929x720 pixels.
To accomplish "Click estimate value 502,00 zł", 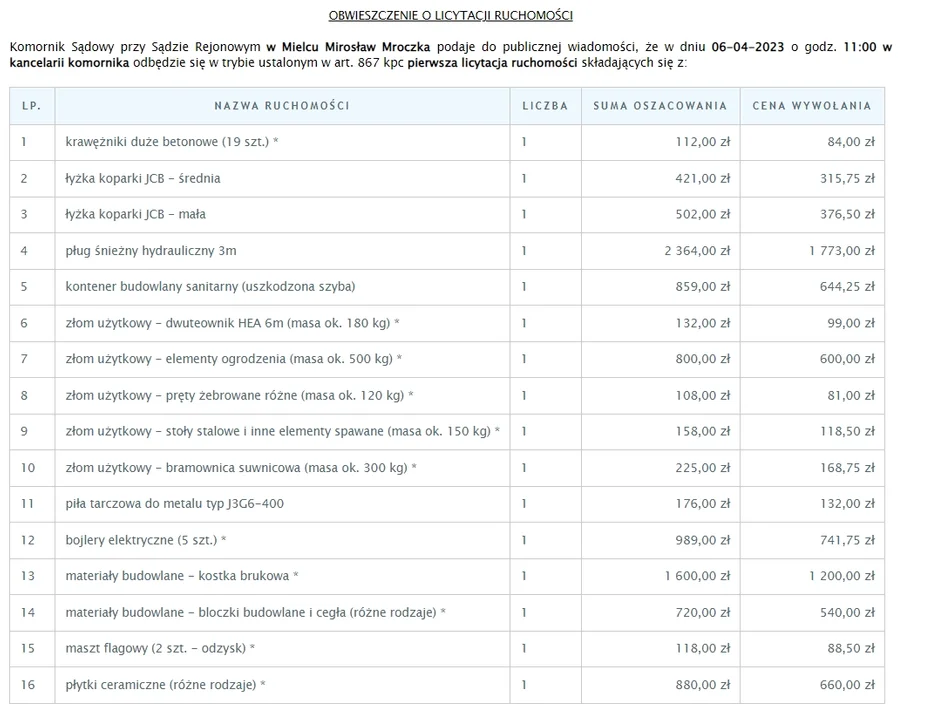I will [x=703, y=215].
